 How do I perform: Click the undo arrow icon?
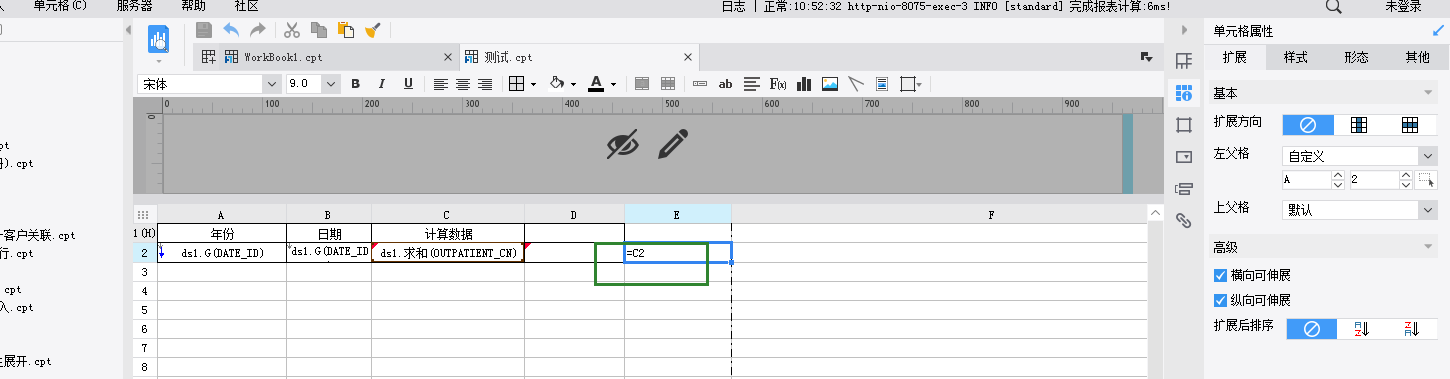click(231, 31)
